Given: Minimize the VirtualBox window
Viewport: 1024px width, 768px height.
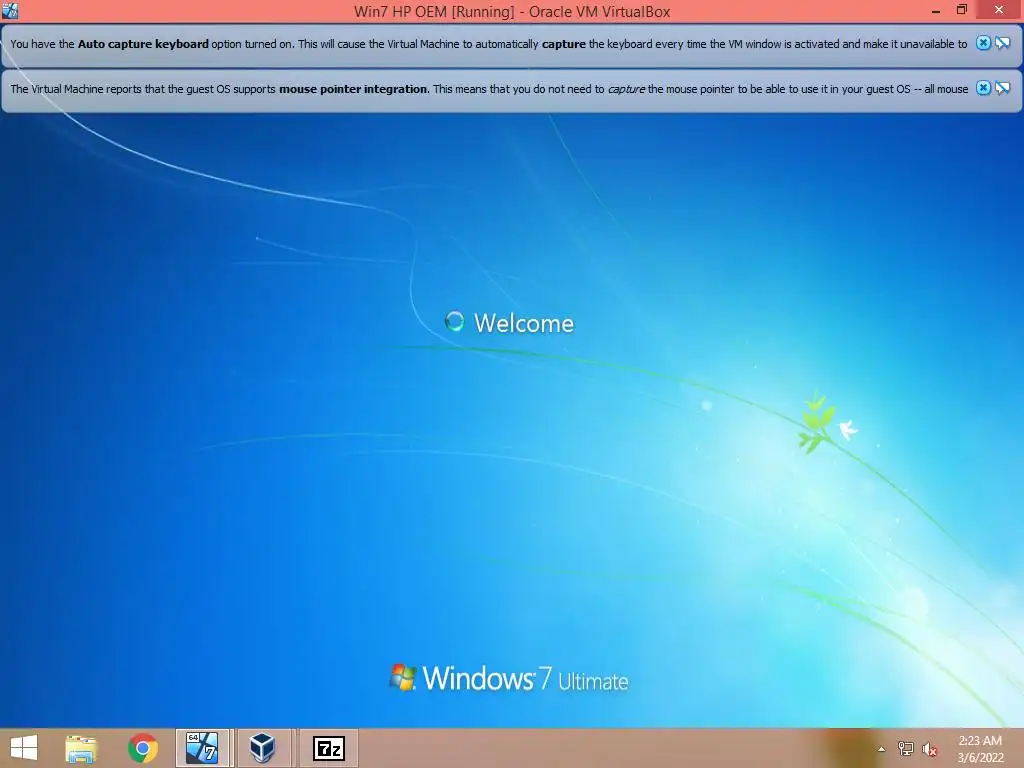Looking at the screenshot, I should point(936,10).
